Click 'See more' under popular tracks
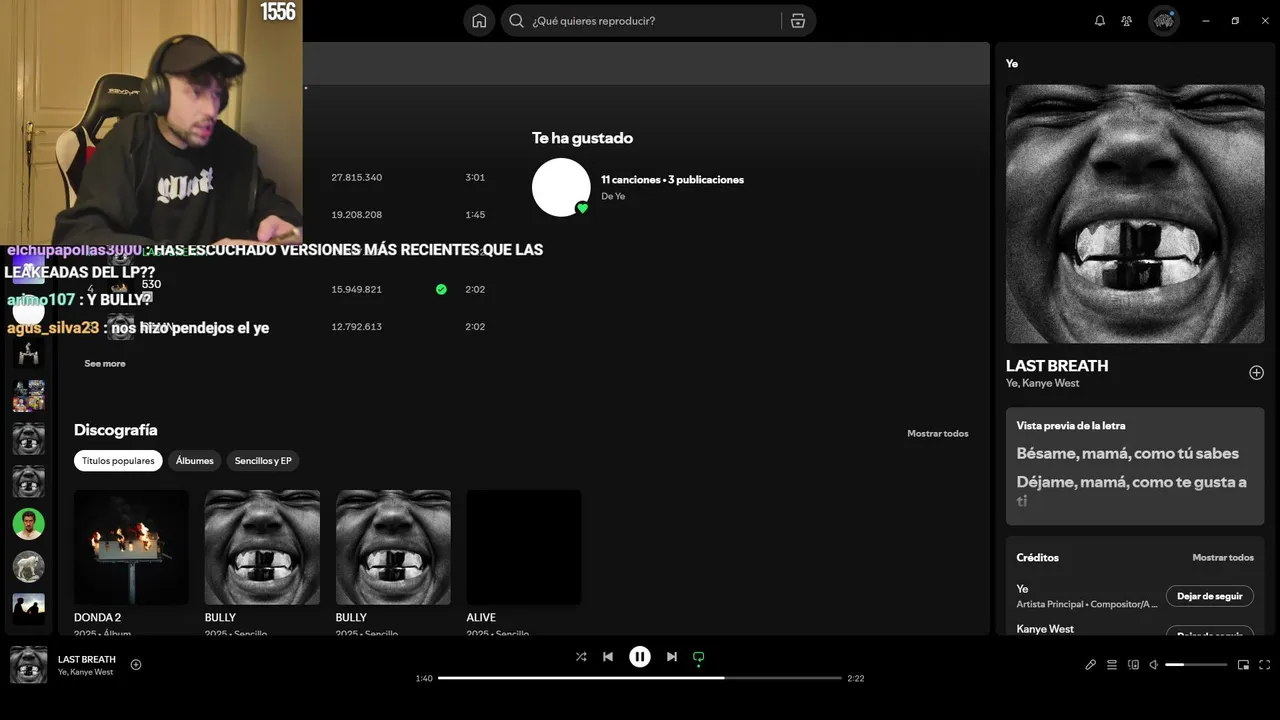The width and height of the screenshot is (1280, 720). (x=105, y=364)
